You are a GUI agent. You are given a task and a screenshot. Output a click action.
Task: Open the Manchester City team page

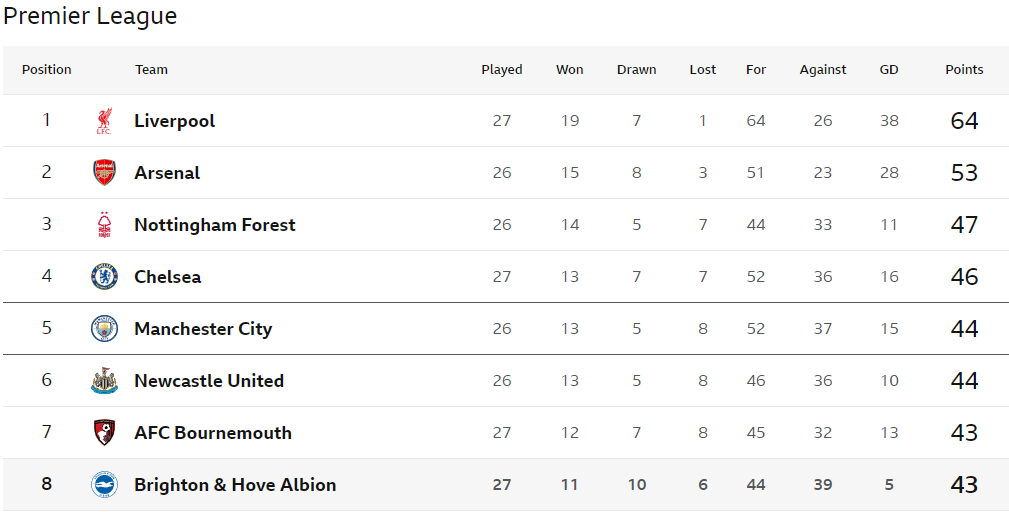click(x=203, y=329)
